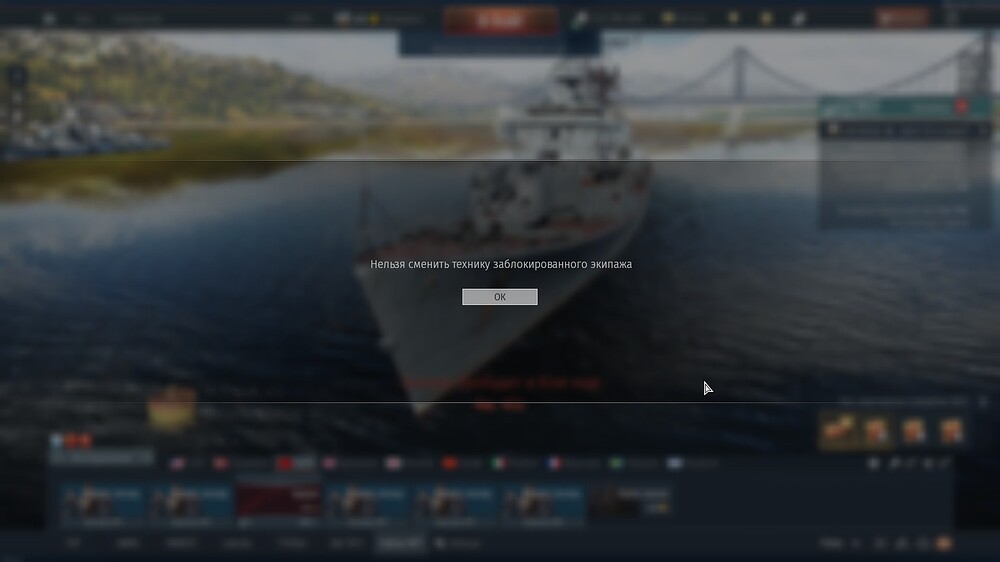This screenshot has height=562, width=1000.
Task: Click the red icon in the teal panel
Action: tap(962, 107)
